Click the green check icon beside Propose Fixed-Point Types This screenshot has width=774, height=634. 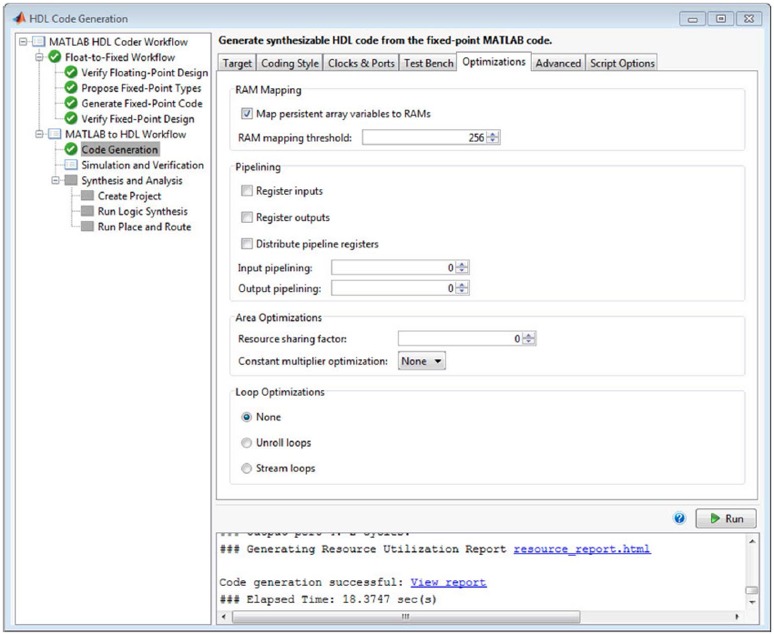tap(71, 87)
